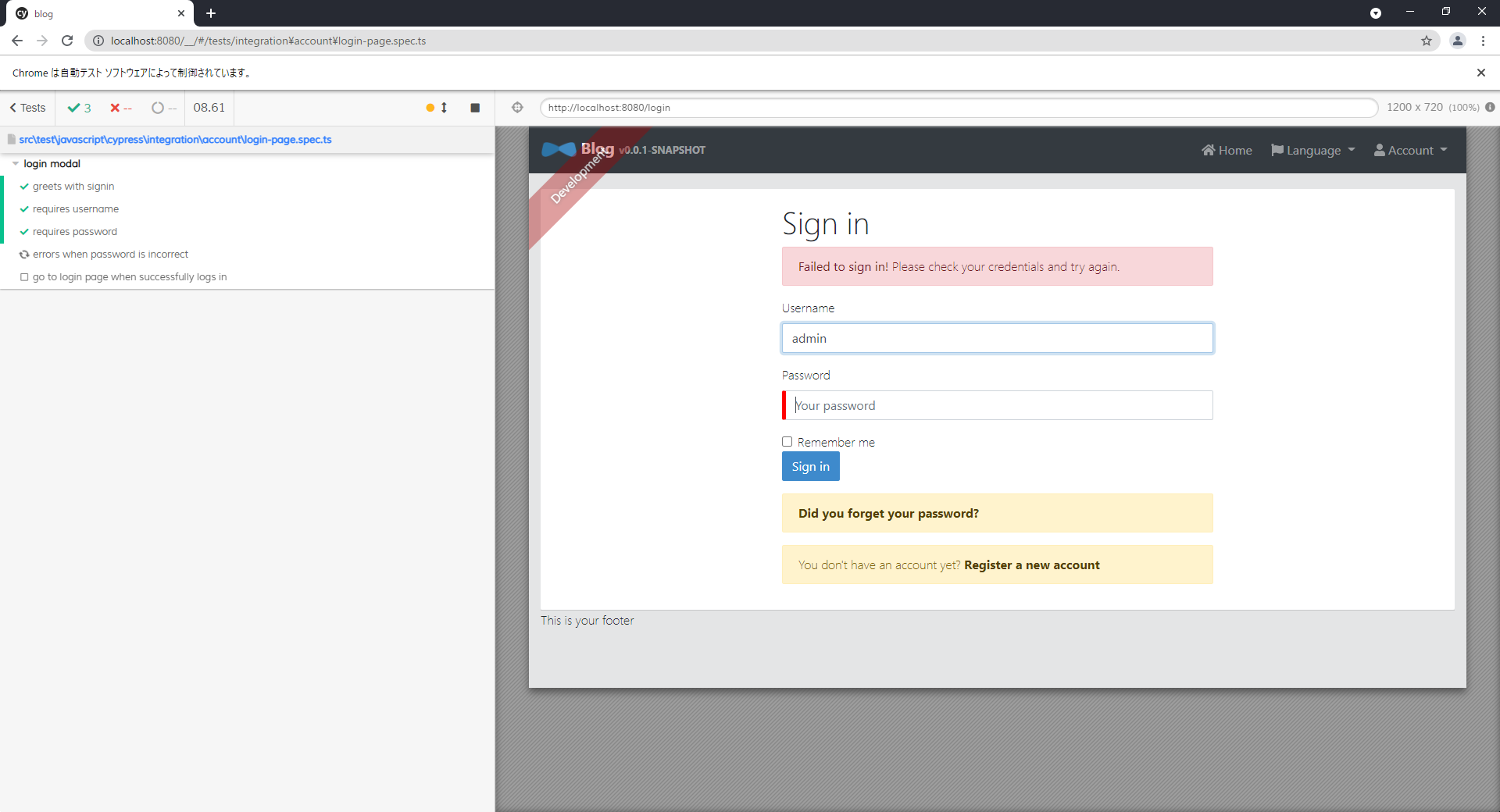Click the viewport info icon
Image resolution: width=1500 pixels, height=812 pixels.
[1490, 107]
